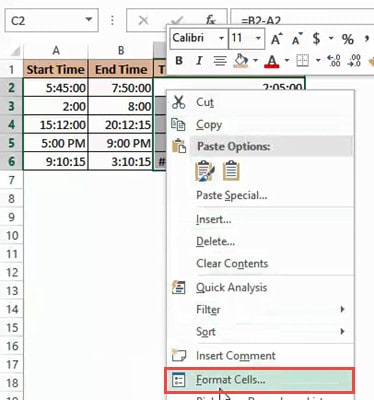The image size is (374, 400).
Task: Click the increase decimal icon
Action: (334, 61)
